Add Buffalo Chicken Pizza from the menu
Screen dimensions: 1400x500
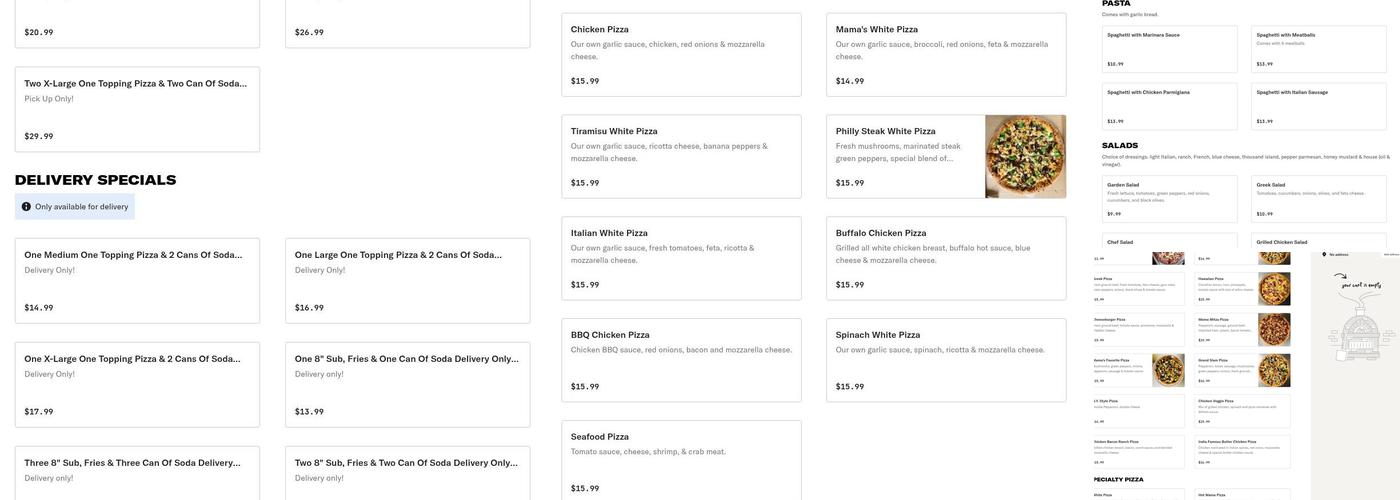[946, 259]
